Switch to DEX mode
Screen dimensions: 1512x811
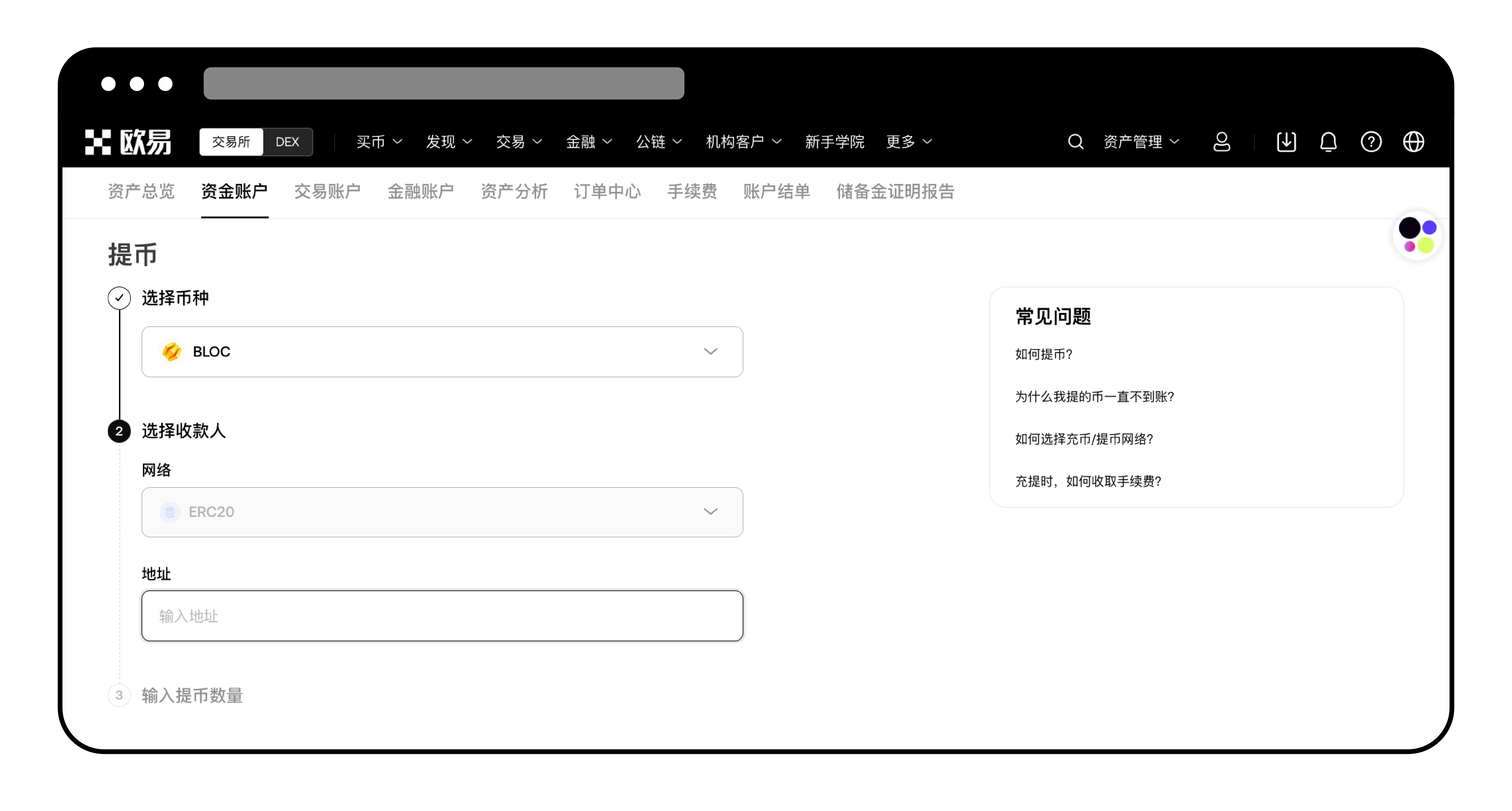(287, 141)
